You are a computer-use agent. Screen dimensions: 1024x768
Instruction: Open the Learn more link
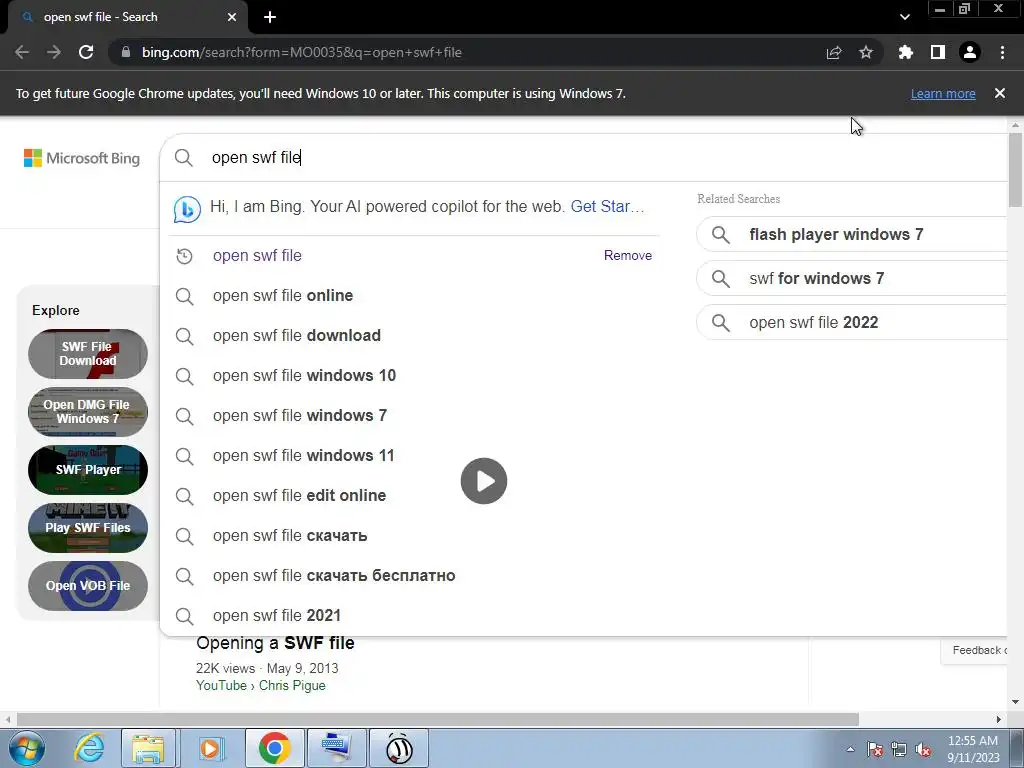tap(943, 93)
